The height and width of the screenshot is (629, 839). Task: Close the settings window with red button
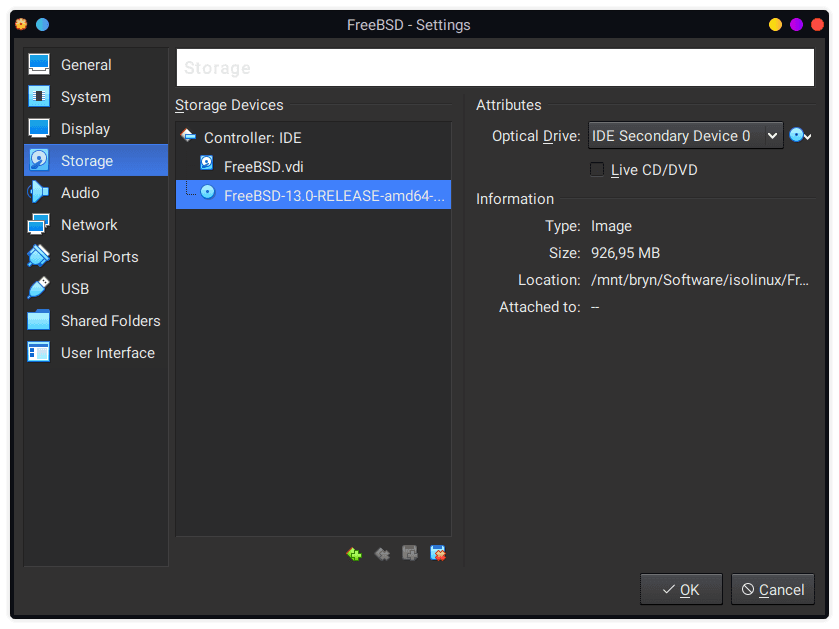[x=817, y=25]
